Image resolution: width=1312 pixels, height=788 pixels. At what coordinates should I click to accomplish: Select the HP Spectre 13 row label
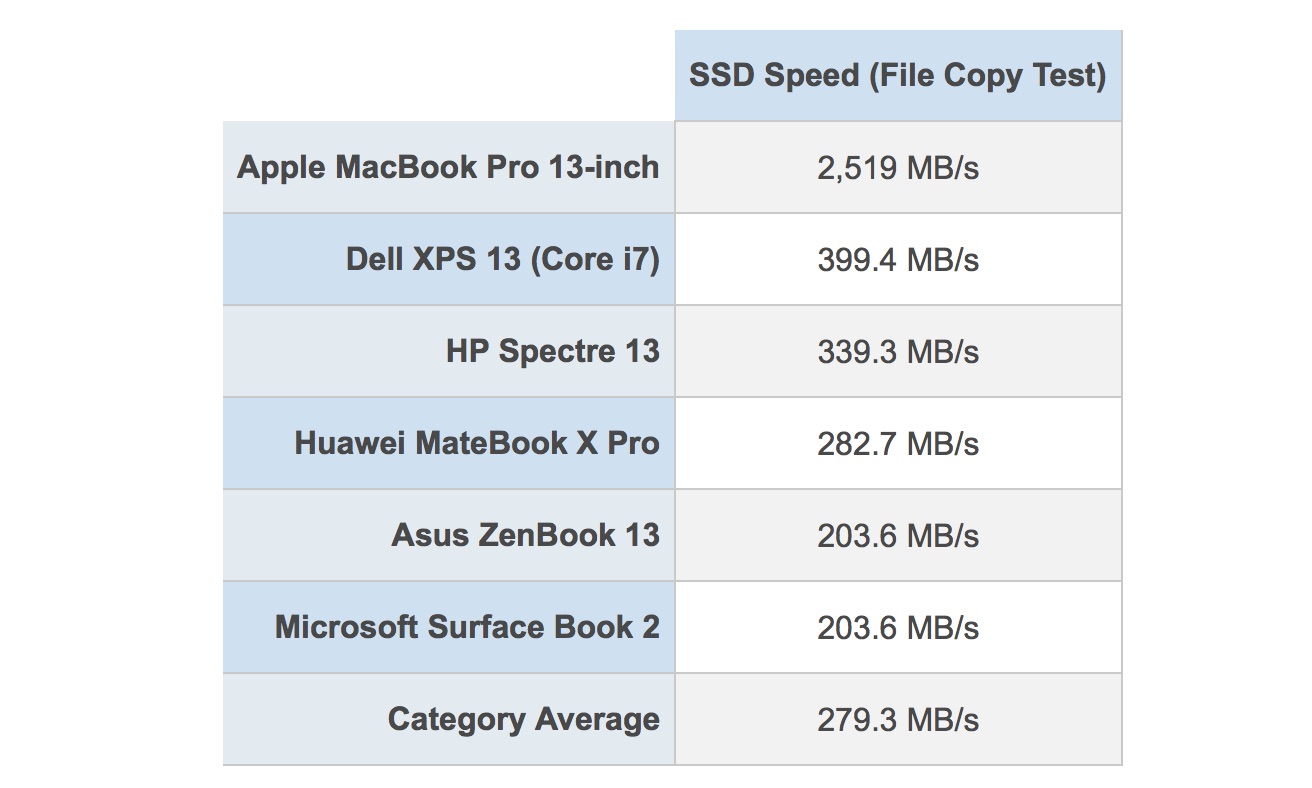pos(553,352)
